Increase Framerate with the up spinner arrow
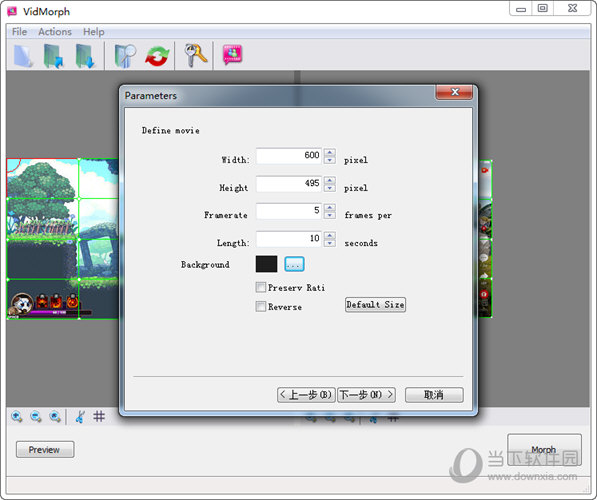Screen dimensions: 597x500 (x=330, y=208)
